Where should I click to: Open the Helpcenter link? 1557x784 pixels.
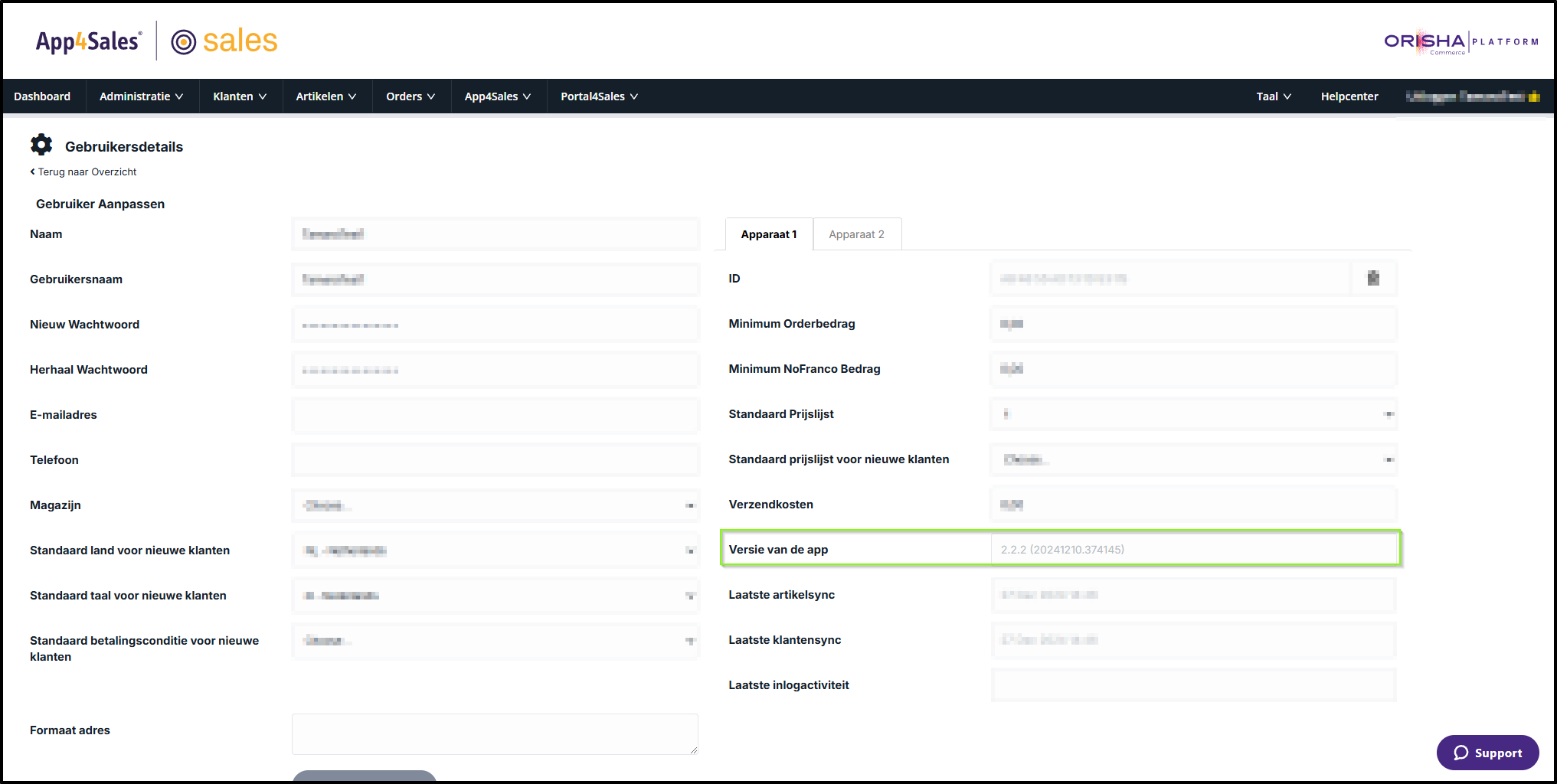tap(1349, 96)
